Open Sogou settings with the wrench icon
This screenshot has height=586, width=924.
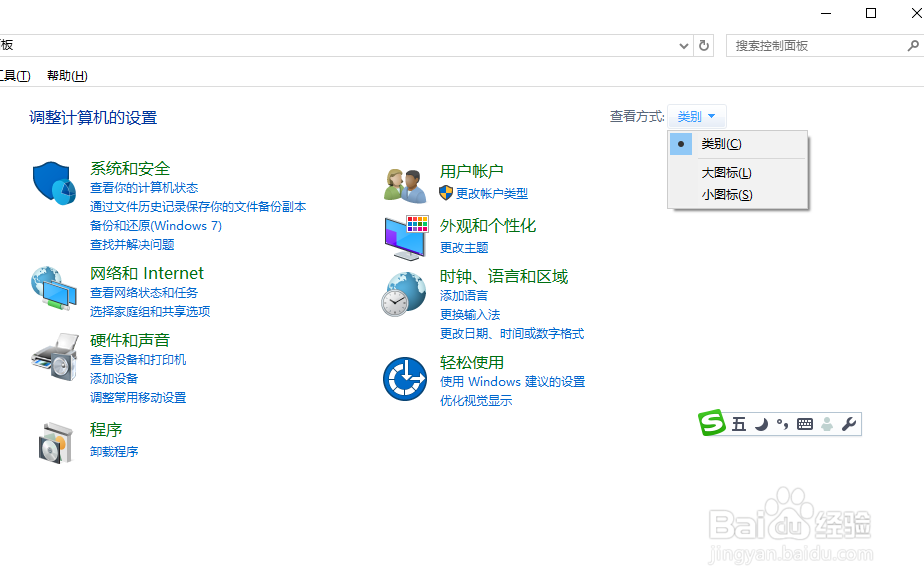point(850,424)
